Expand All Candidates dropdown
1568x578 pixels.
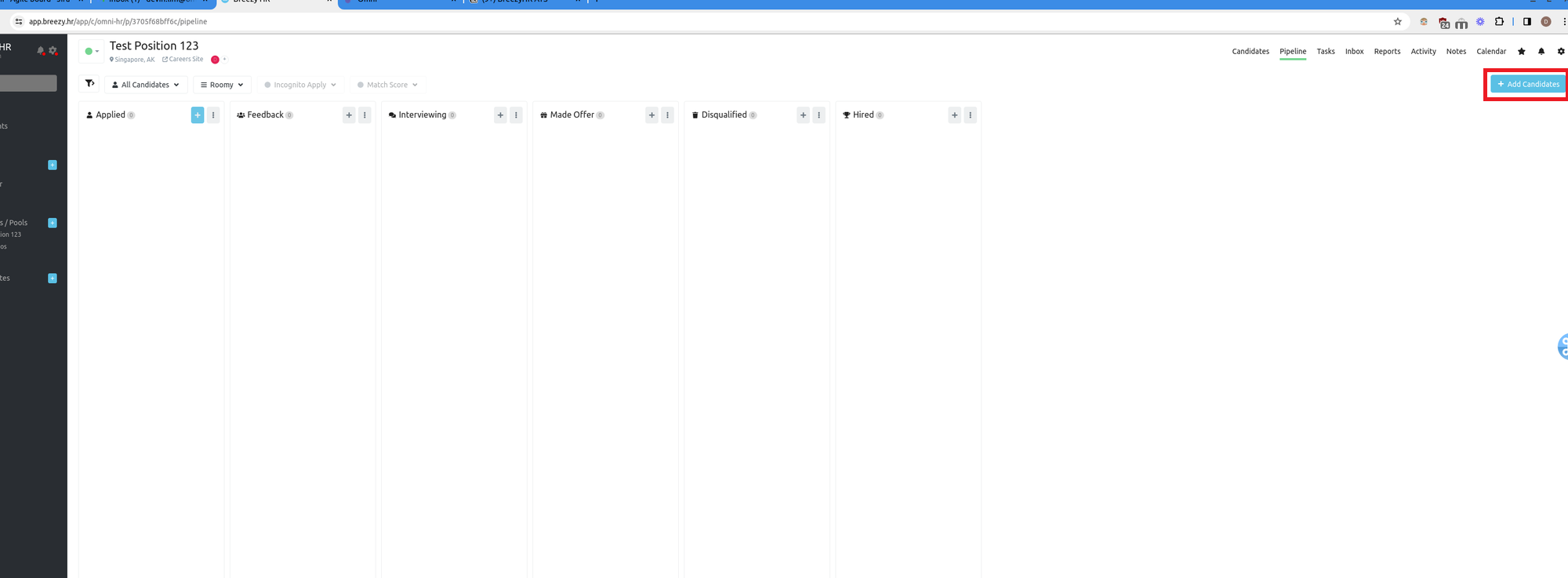[146, 85]
